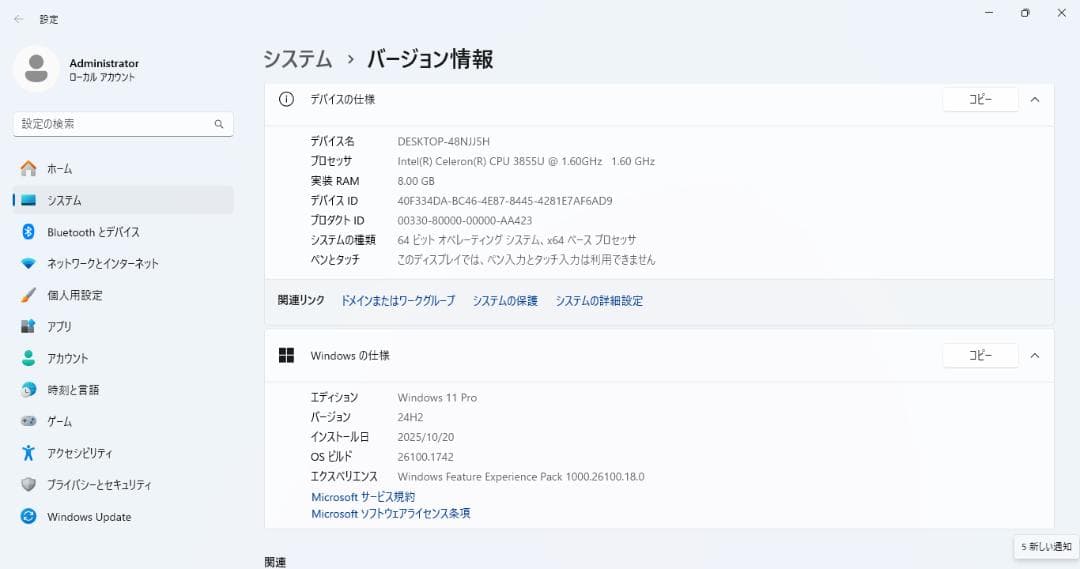Click the network Wi-Fi icon in sidebar
Image resolution: width=1080 pixels, height=569 pixels.
point(28,263)
